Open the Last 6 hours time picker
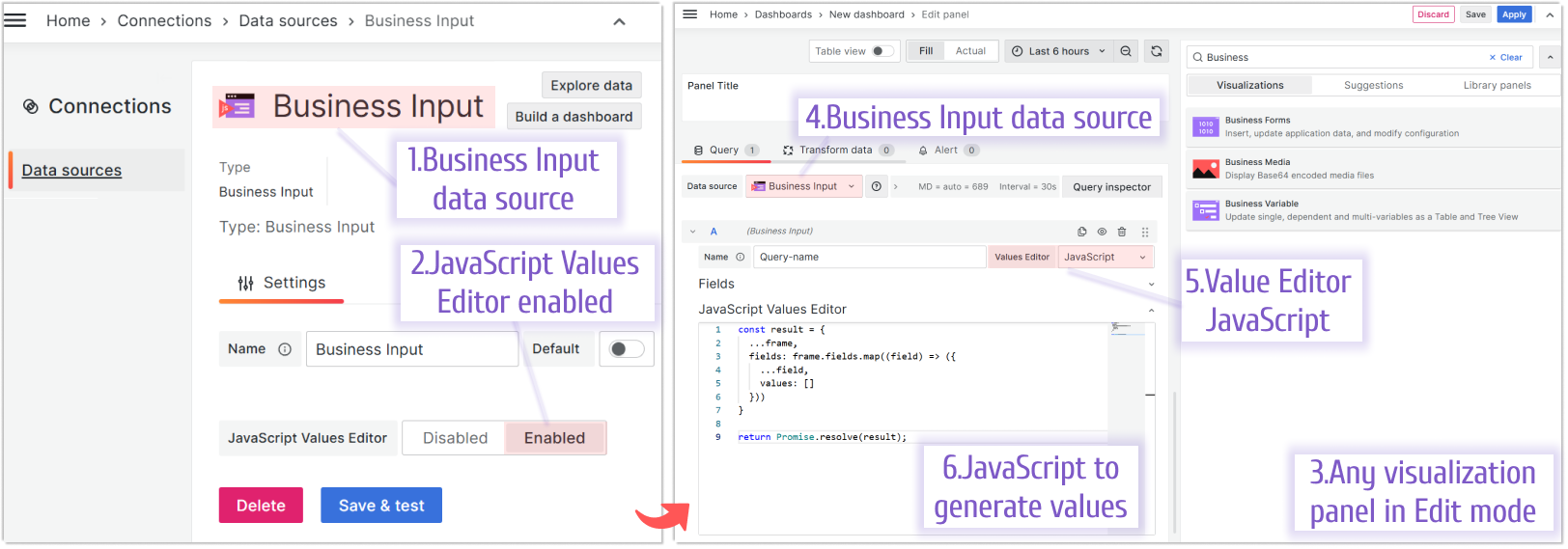This screenshot has height=549, width=1568. (x=1058, y=51)
